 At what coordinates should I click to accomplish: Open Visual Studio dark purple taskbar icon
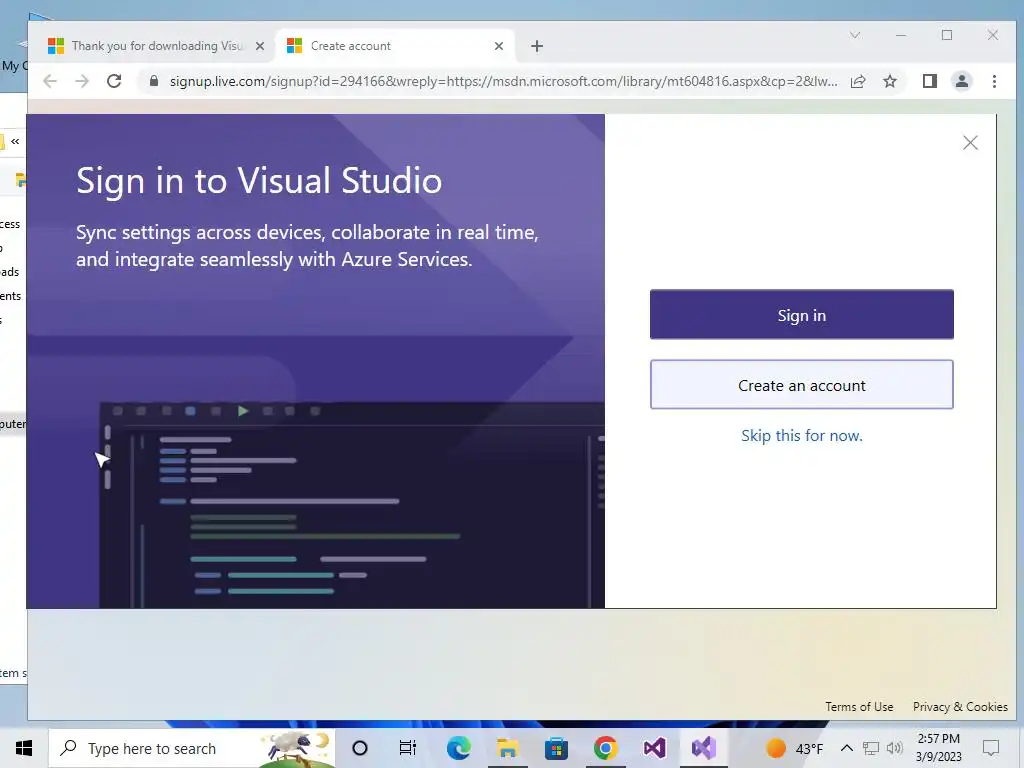pyautogui.click(x=654, y=748)
